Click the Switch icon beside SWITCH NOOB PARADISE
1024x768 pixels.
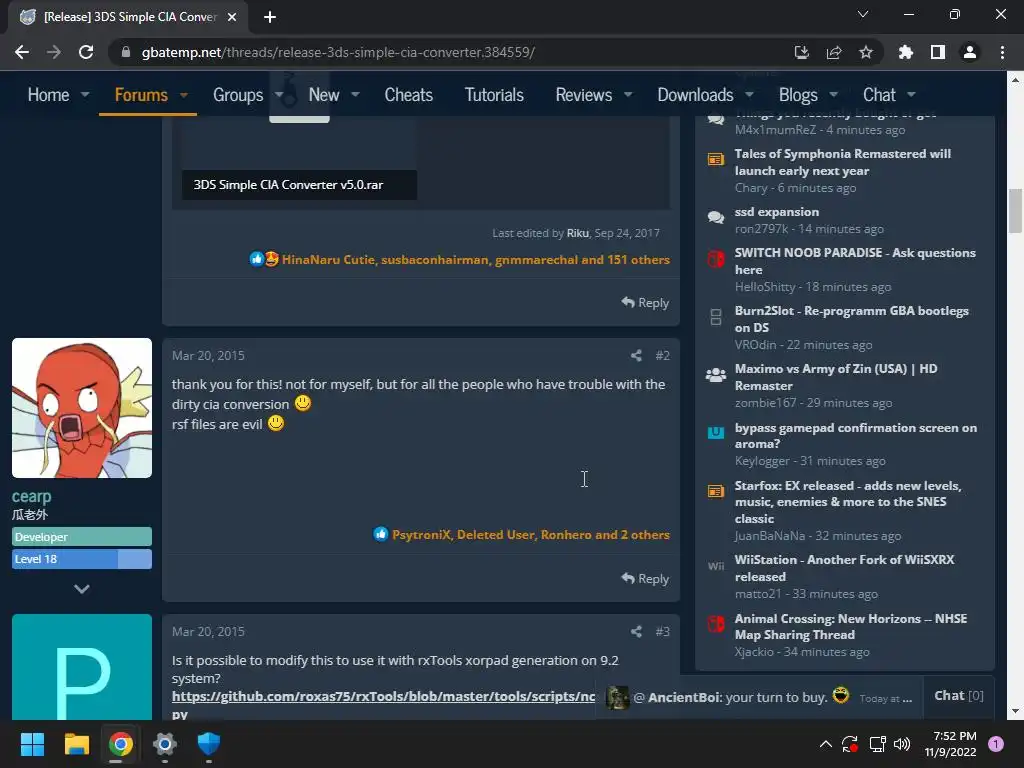click(716, 259)
